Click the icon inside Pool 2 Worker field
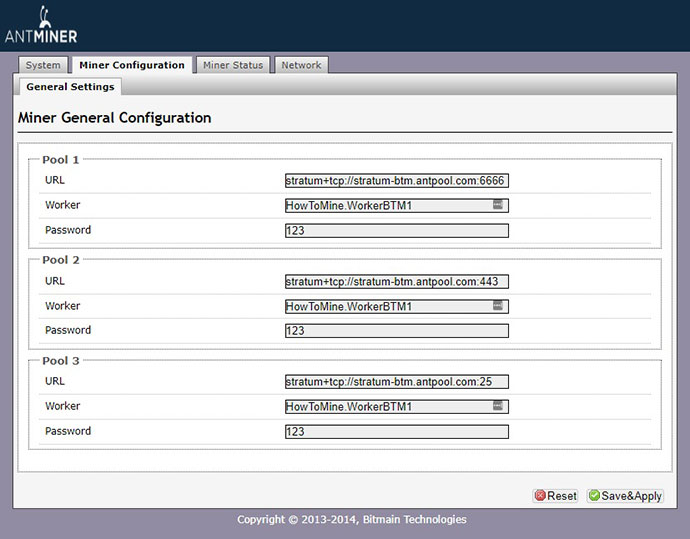The image size is (690, 539). (497, 305)
